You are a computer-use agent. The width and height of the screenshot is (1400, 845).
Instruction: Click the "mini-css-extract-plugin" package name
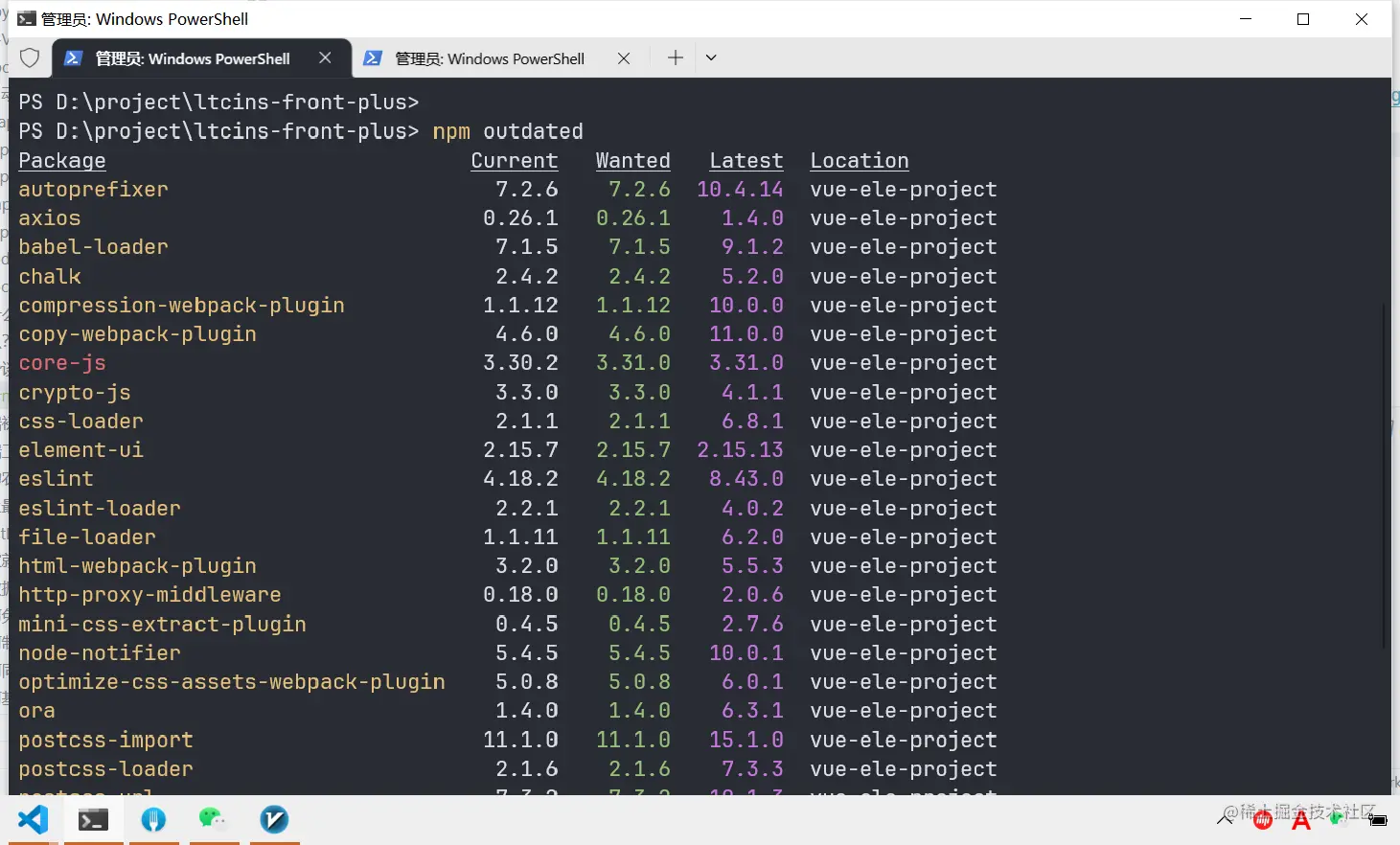point(163,625)
